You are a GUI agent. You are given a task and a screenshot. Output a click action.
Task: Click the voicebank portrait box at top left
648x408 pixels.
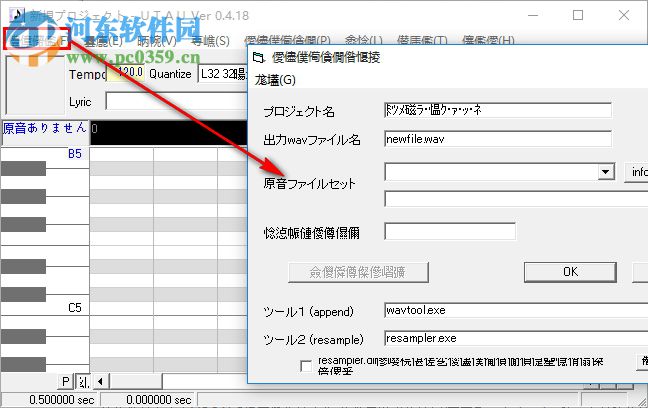(x=35, y=86)
